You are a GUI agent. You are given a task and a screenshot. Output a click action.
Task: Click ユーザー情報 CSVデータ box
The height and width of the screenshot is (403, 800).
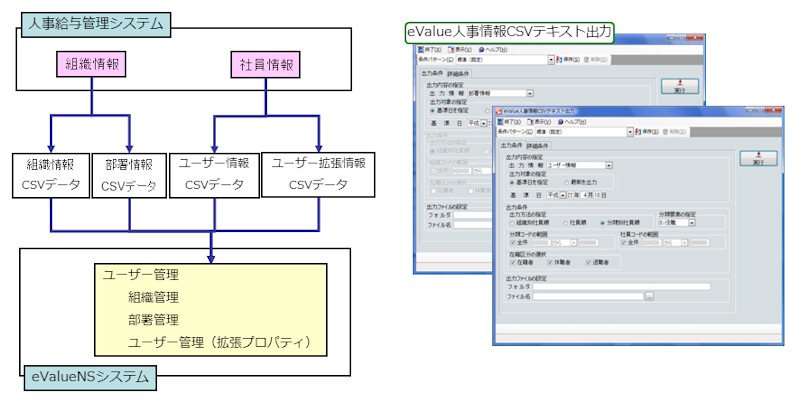214,175
